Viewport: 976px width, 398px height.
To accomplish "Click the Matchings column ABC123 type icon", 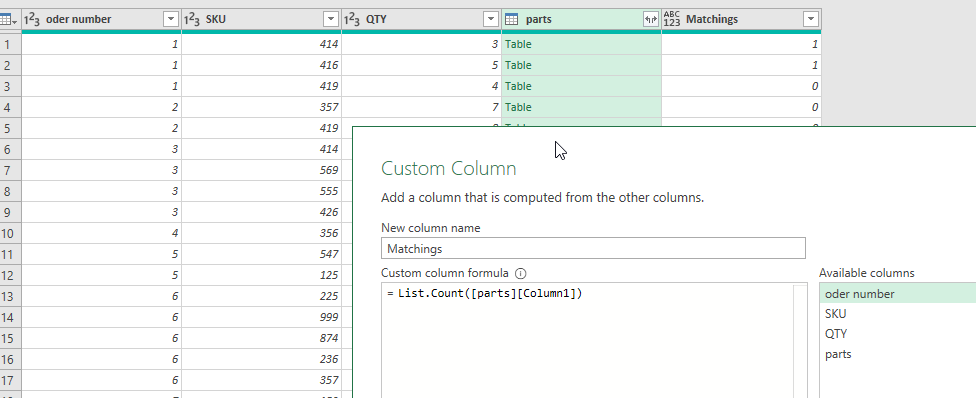I will tap(672, 19).
